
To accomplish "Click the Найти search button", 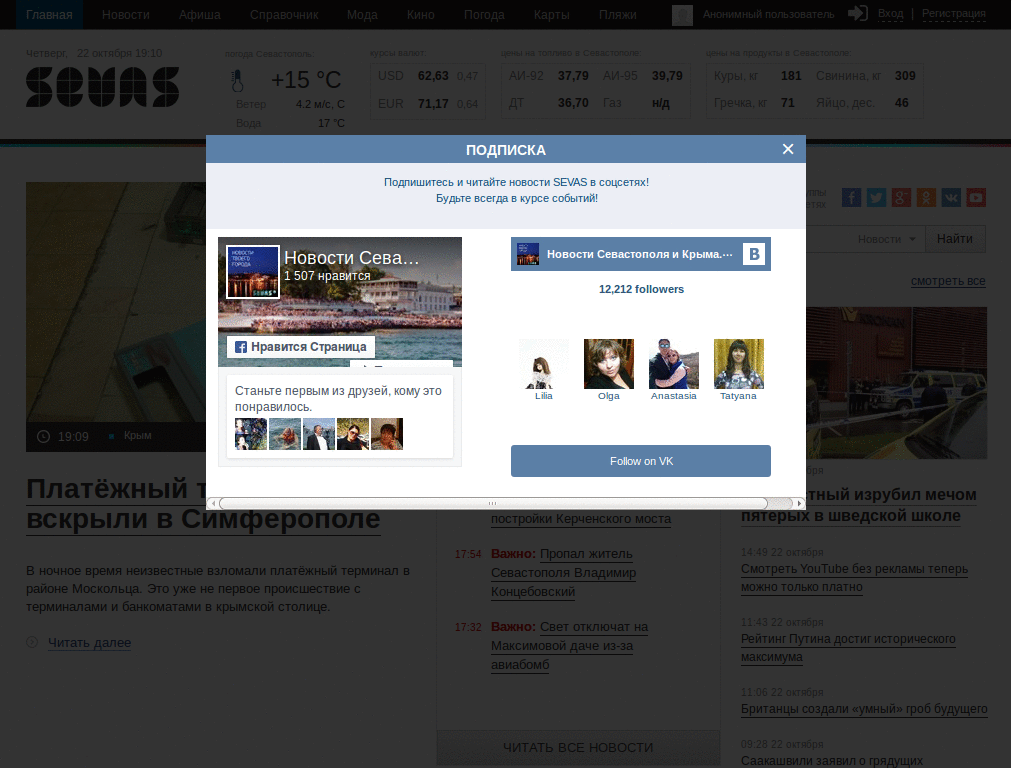I will [955, 239].
